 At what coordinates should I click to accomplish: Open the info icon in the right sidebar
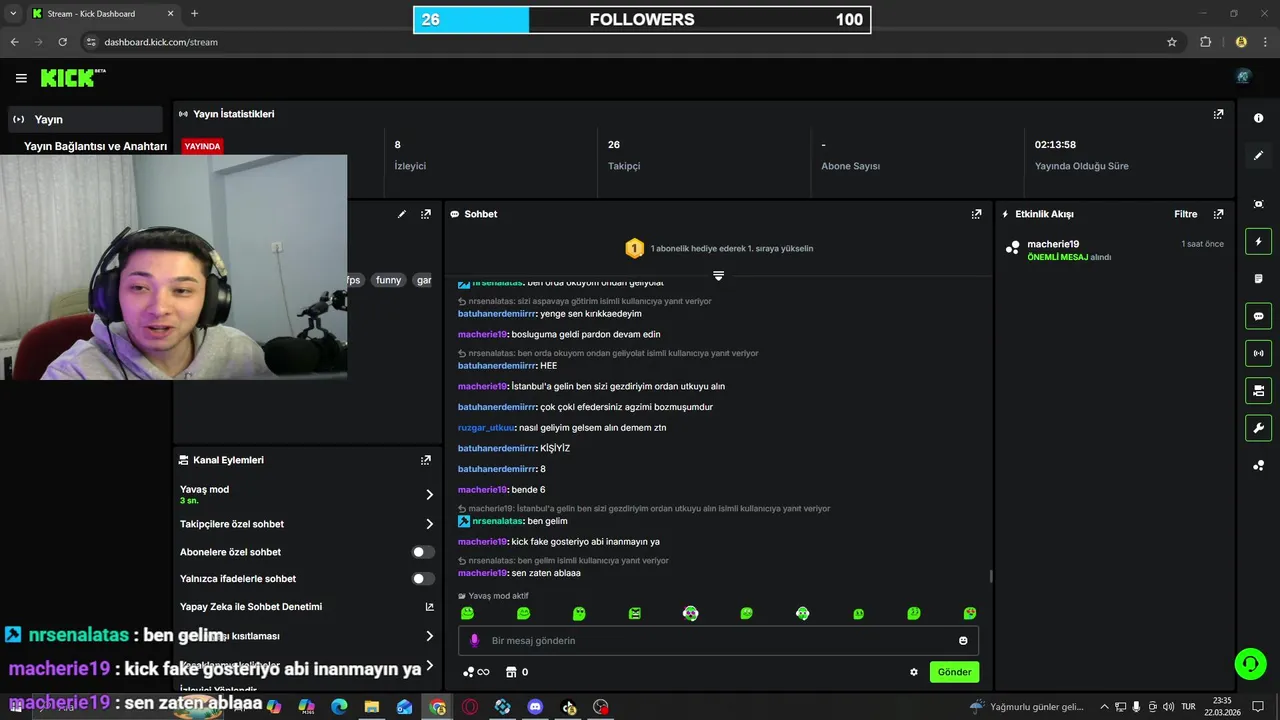point(1258,118)
